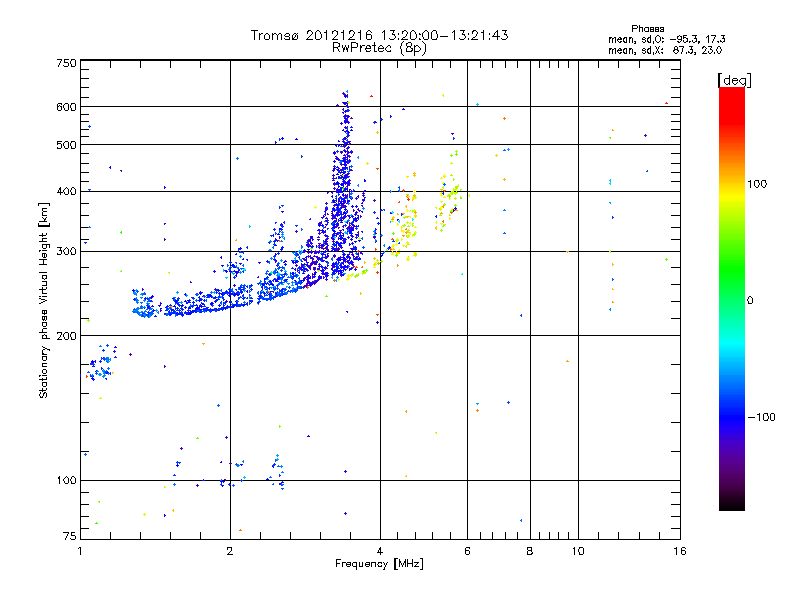800x600 pixels.
Task: Select the 'mean, sd,O: -95.3, 17.3' line
Action: click(x=666, y=39)
